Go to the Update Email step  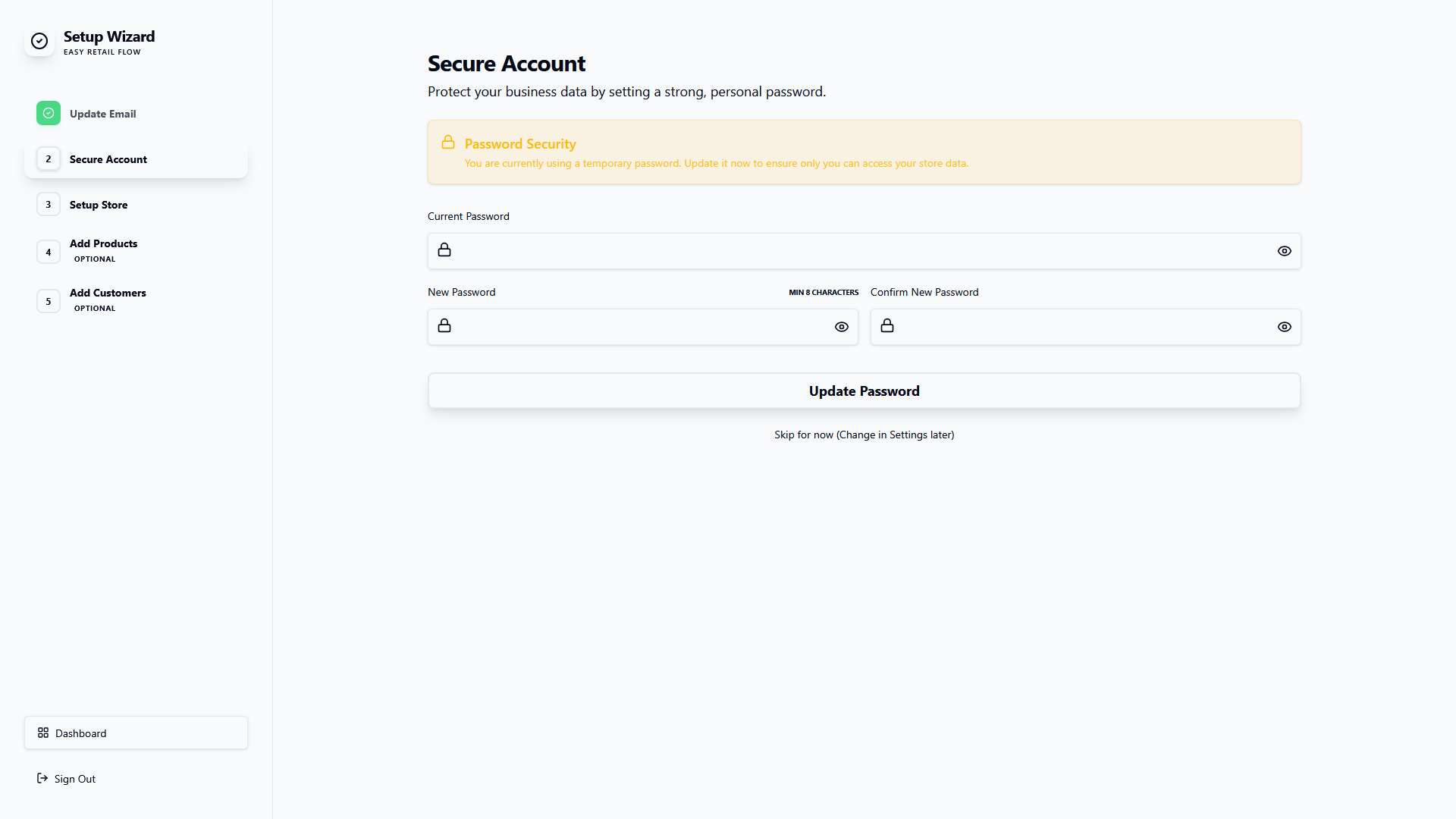(x=136, y=114)
